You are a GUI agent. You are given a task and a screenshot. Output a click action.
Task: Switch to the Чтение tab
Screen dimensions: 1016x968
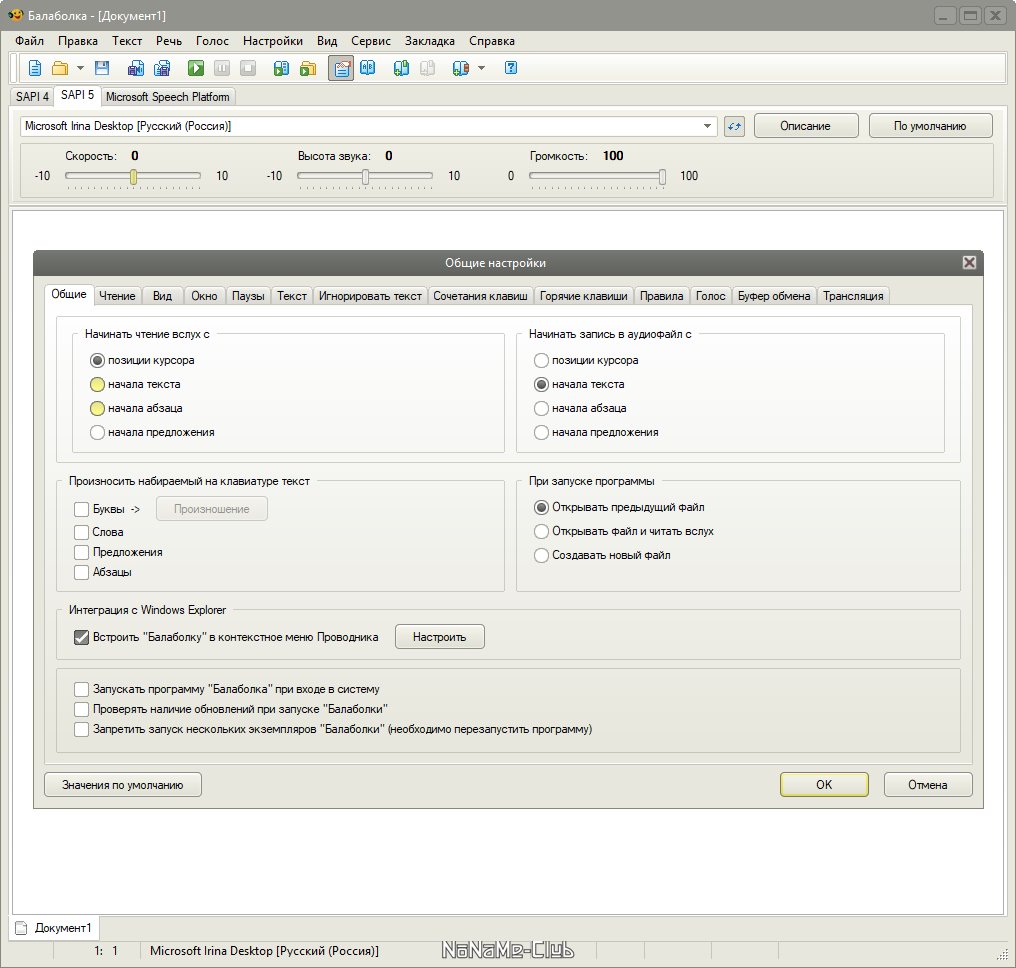tap(117, 296)
